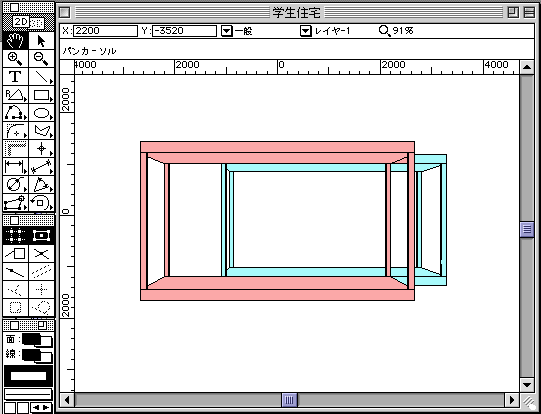
Task: Click the fill (面) color swatch
Action: coord(37,341)
